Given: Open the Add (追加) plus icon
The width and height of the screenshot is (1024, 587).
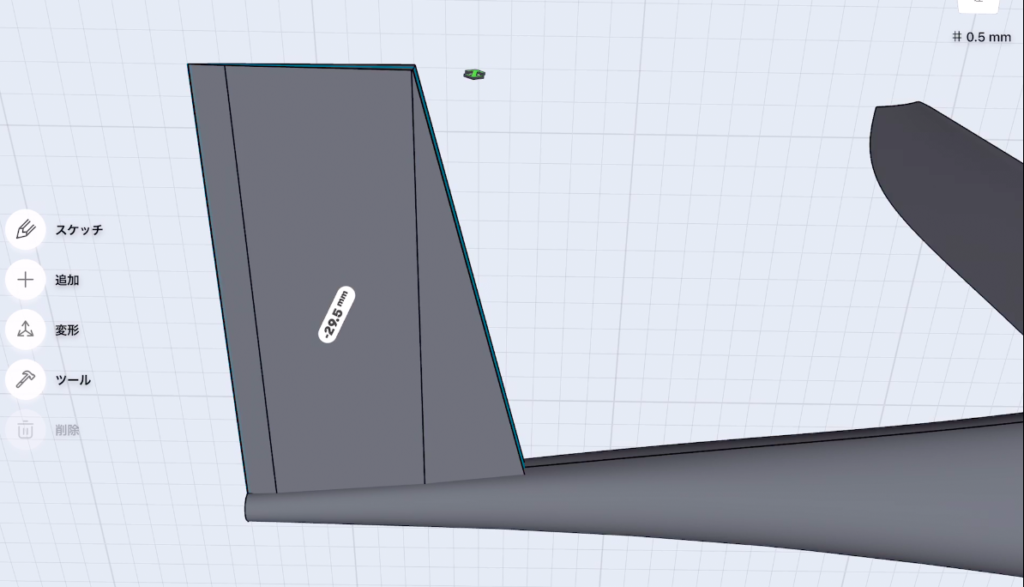Looking at the screenshot, I should [25, 280].
